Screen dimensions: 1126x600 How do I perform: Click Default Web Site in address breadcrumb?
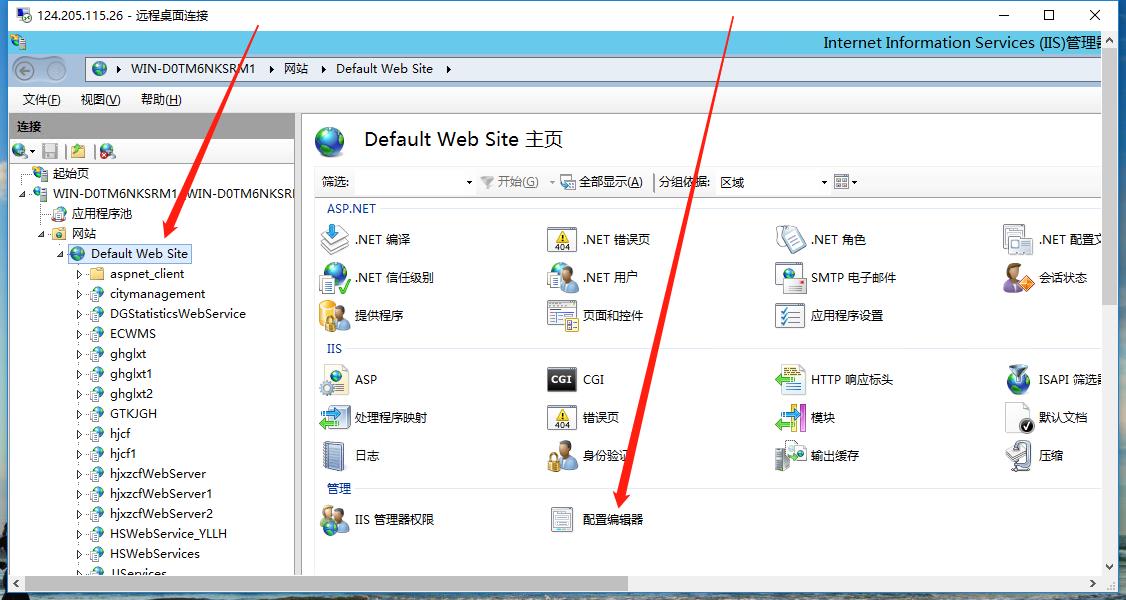point(384,69)
